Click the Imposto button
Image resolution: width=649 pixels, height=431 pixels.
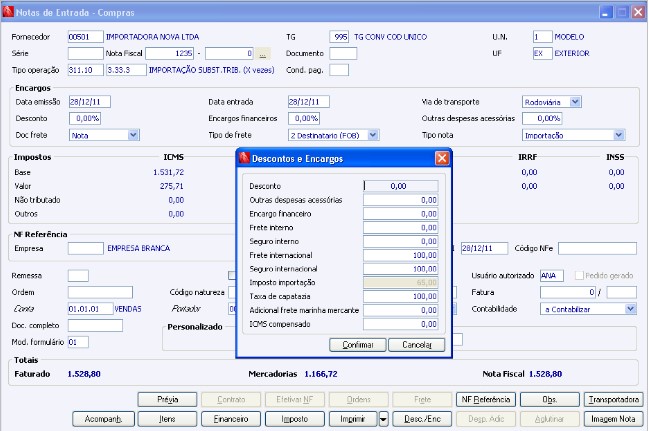[295, 419]
